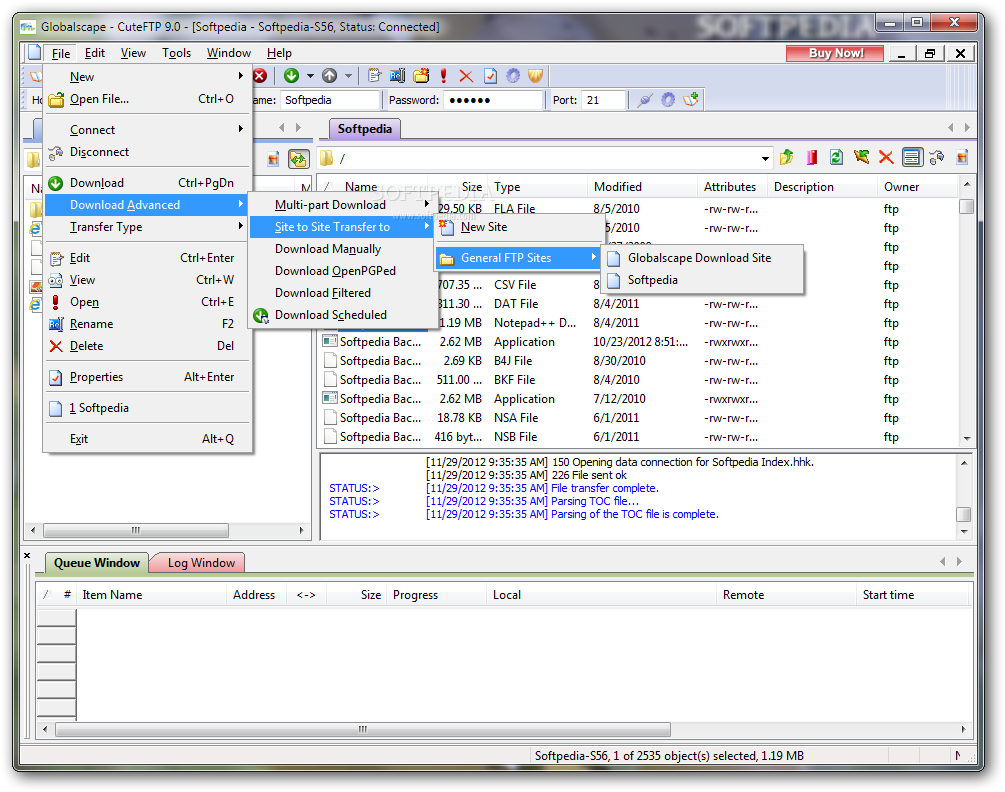The height and width of the screenshot is (792, 1005).
Task: Click the local pane horizontal scrollbar thumb
Action: pyautogui.click(x=136, y=531)
